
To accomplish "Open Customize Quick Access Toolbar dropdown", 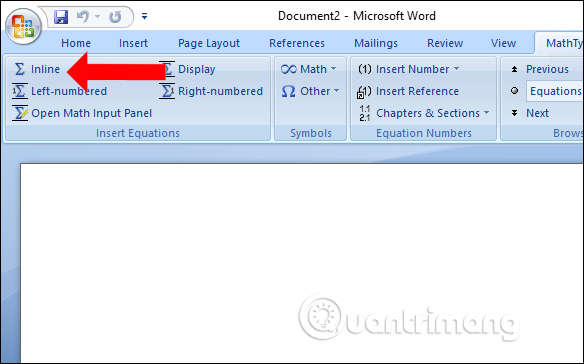I will pyautogui.click(x=145, y=16).
